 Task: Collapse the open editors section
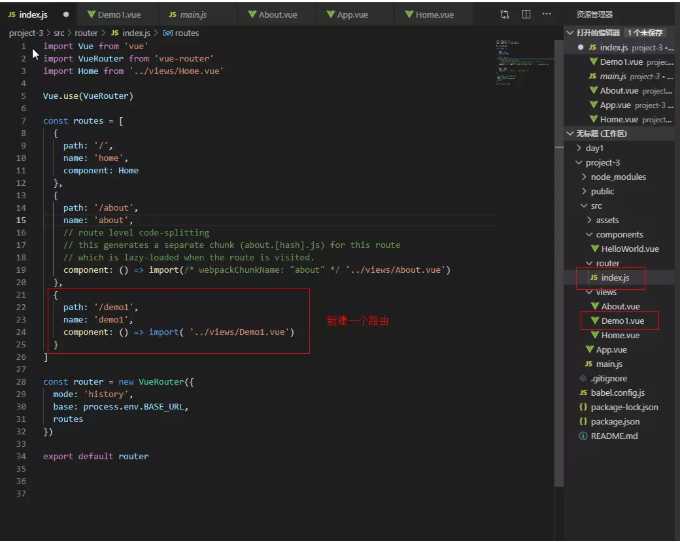(570, 33)
